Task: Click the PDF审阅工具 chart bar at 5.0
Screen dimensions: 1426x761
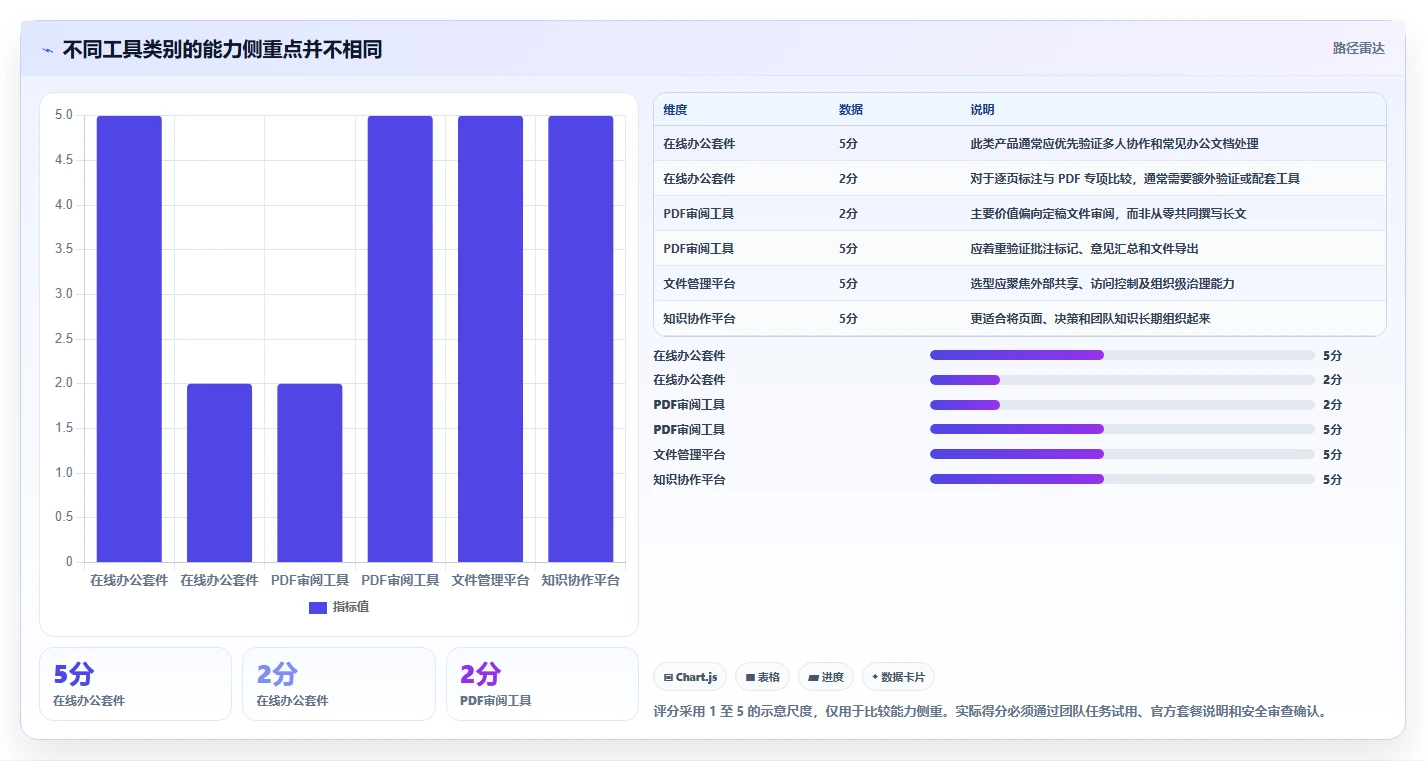Action: 400,338
